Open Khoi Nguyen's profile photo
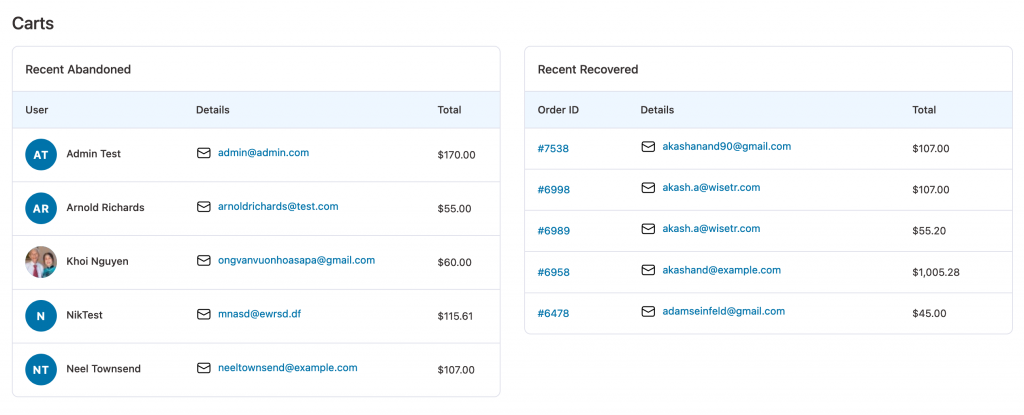The image size is (1024, 415). click(x=40, y=262)
